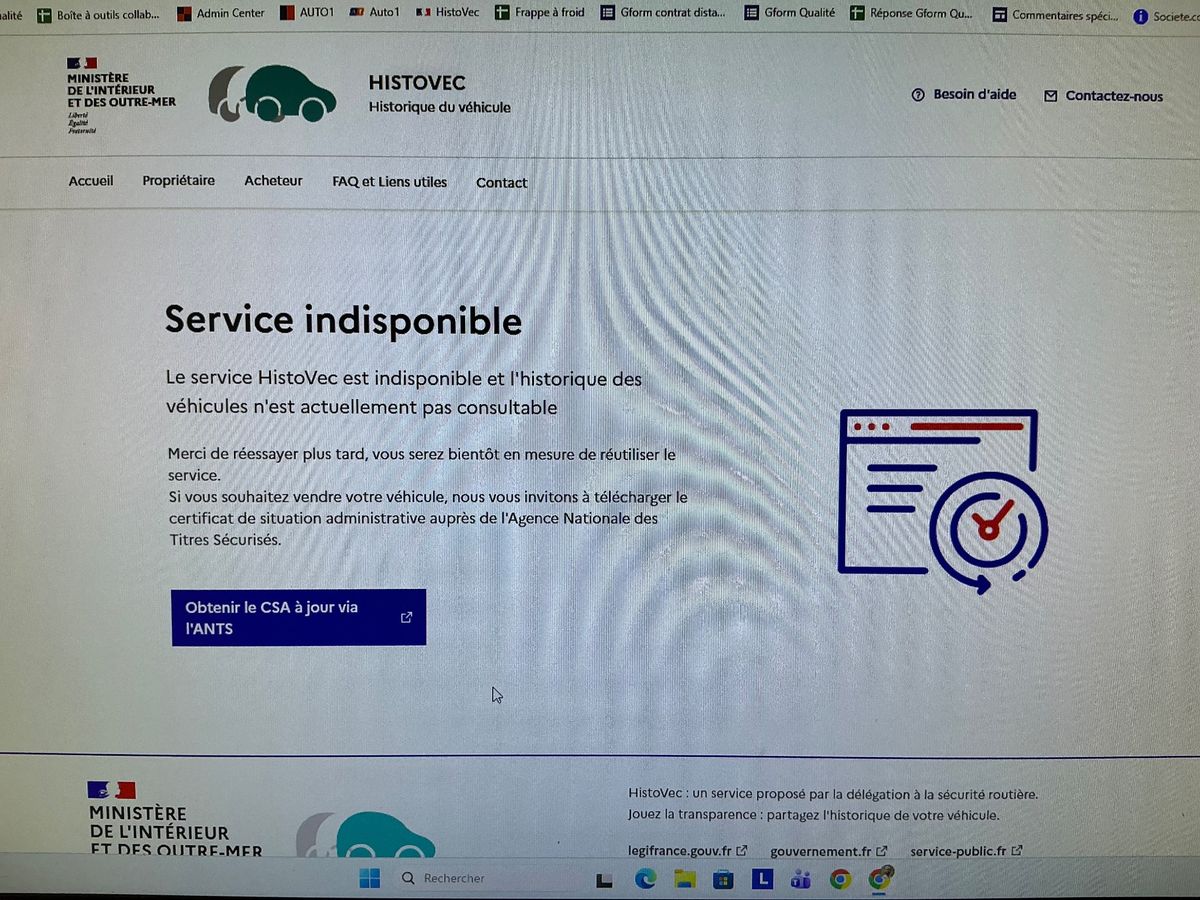The width and height of the screenshot is (1200, 900).
Task: Open the Contactez-nous link
Action: pyautogui.click(x=1104, y=96)
